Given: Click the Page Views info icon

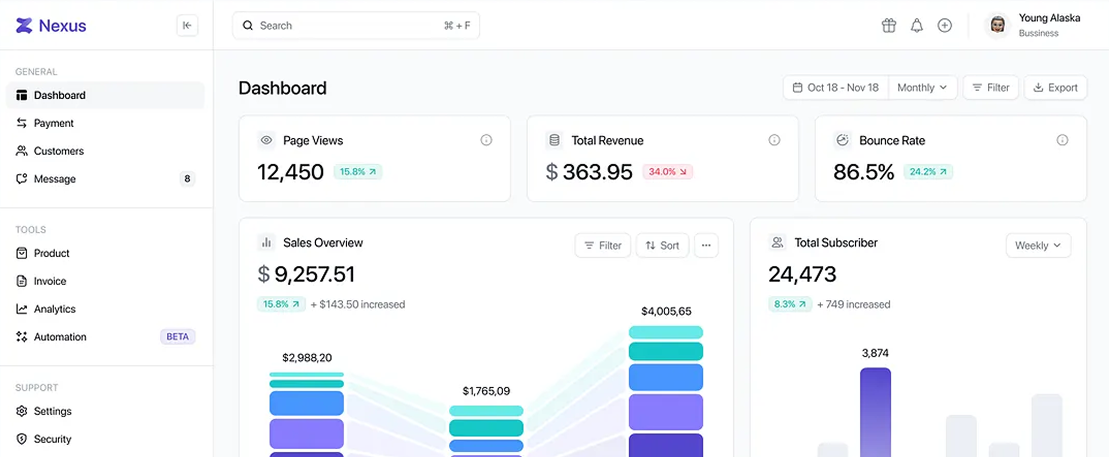Looking at the screenshot, I should (x=486, y=141).
